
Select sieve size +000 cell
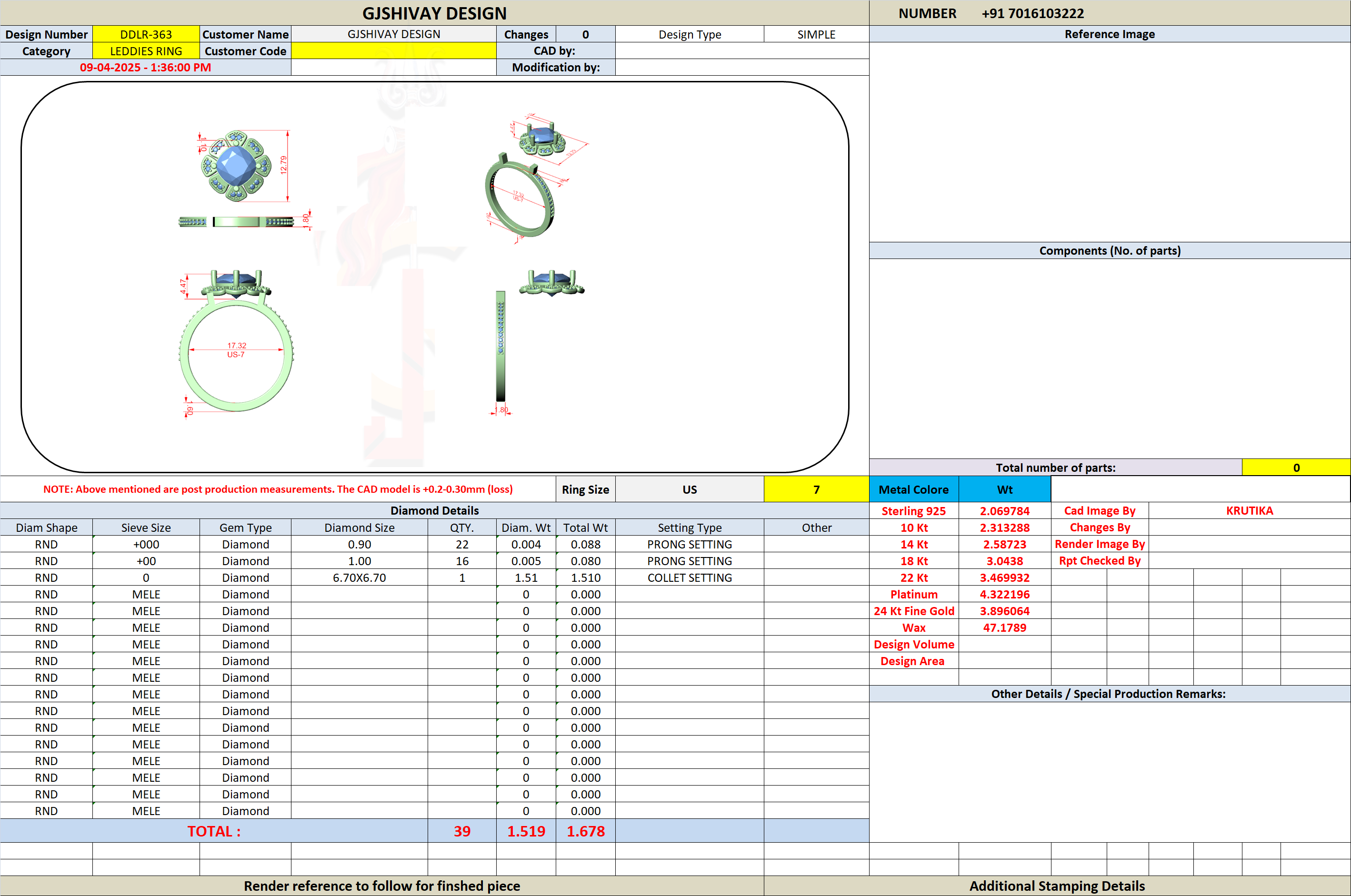[146, 544]
